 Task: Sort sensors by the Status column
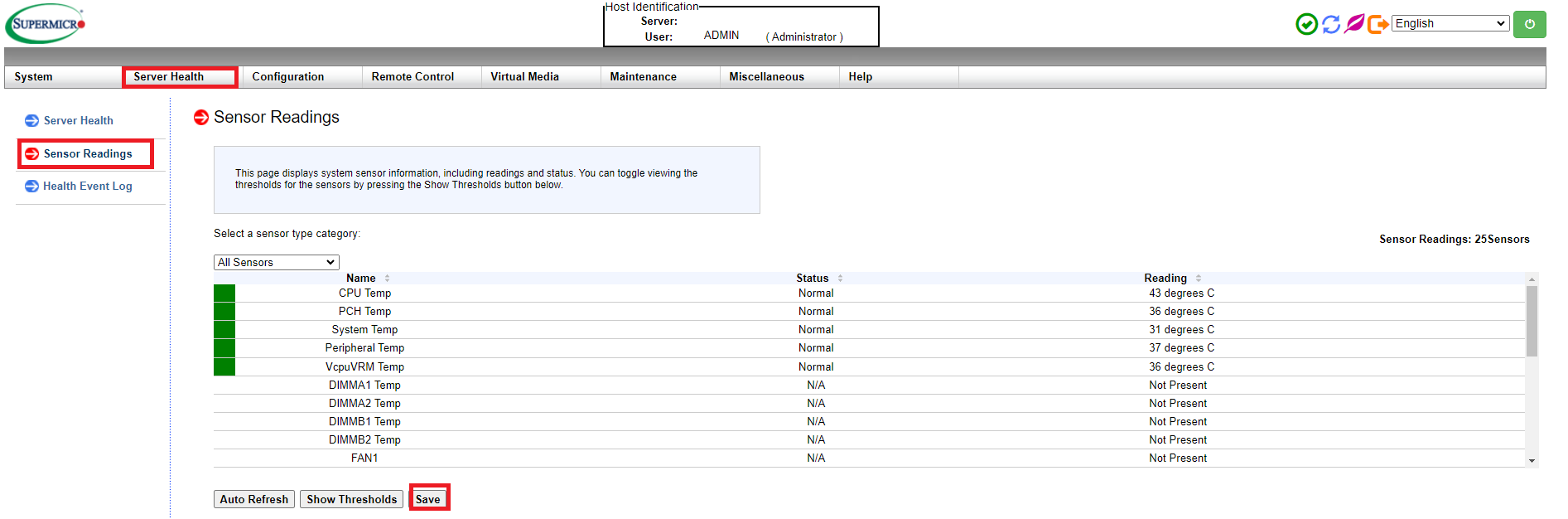coord(813,279)
